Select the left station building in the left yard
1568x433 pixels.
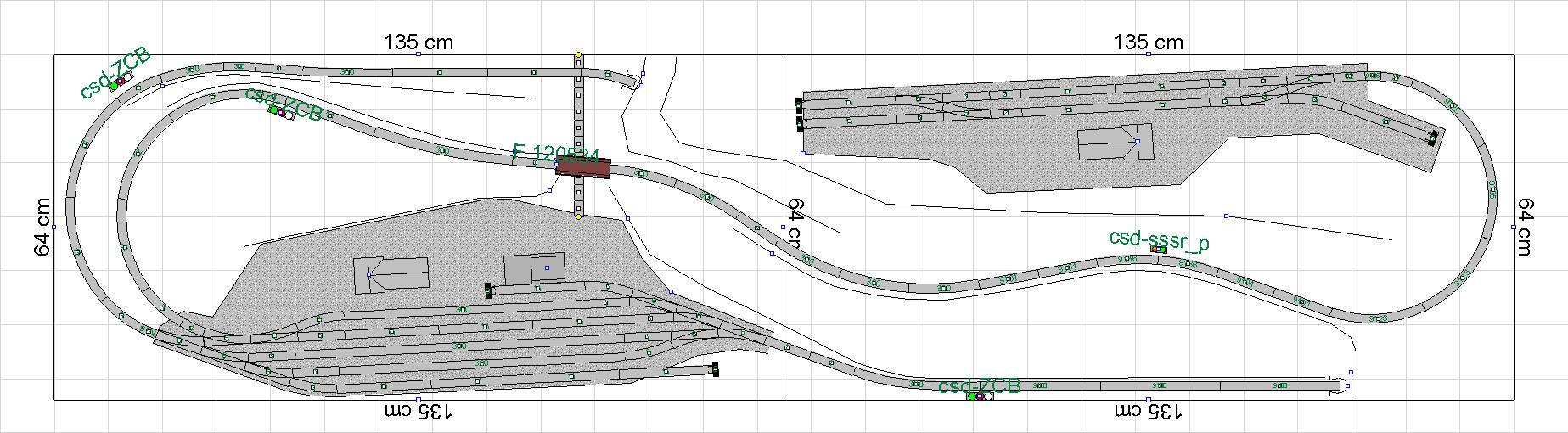[x=391, y=275]
